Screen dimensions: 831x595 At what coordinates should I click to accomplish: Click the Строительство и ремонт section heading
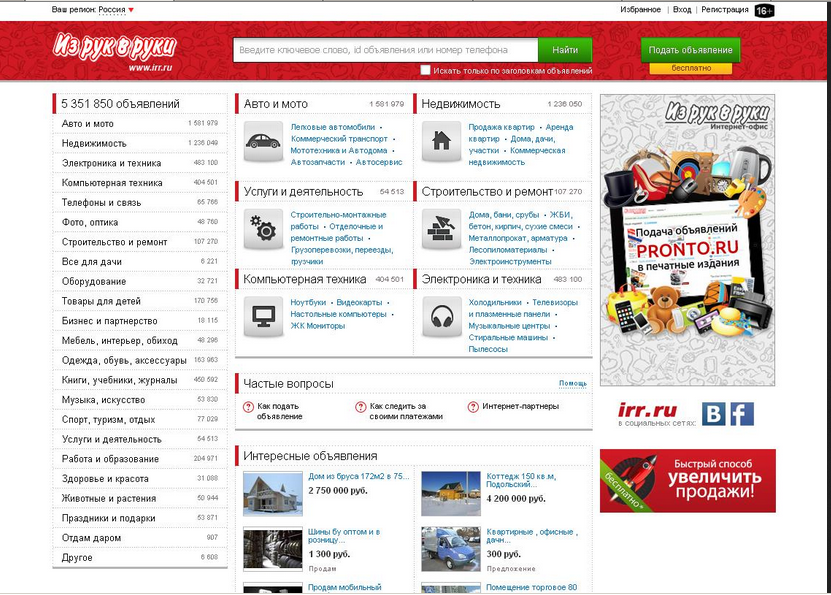487,192
